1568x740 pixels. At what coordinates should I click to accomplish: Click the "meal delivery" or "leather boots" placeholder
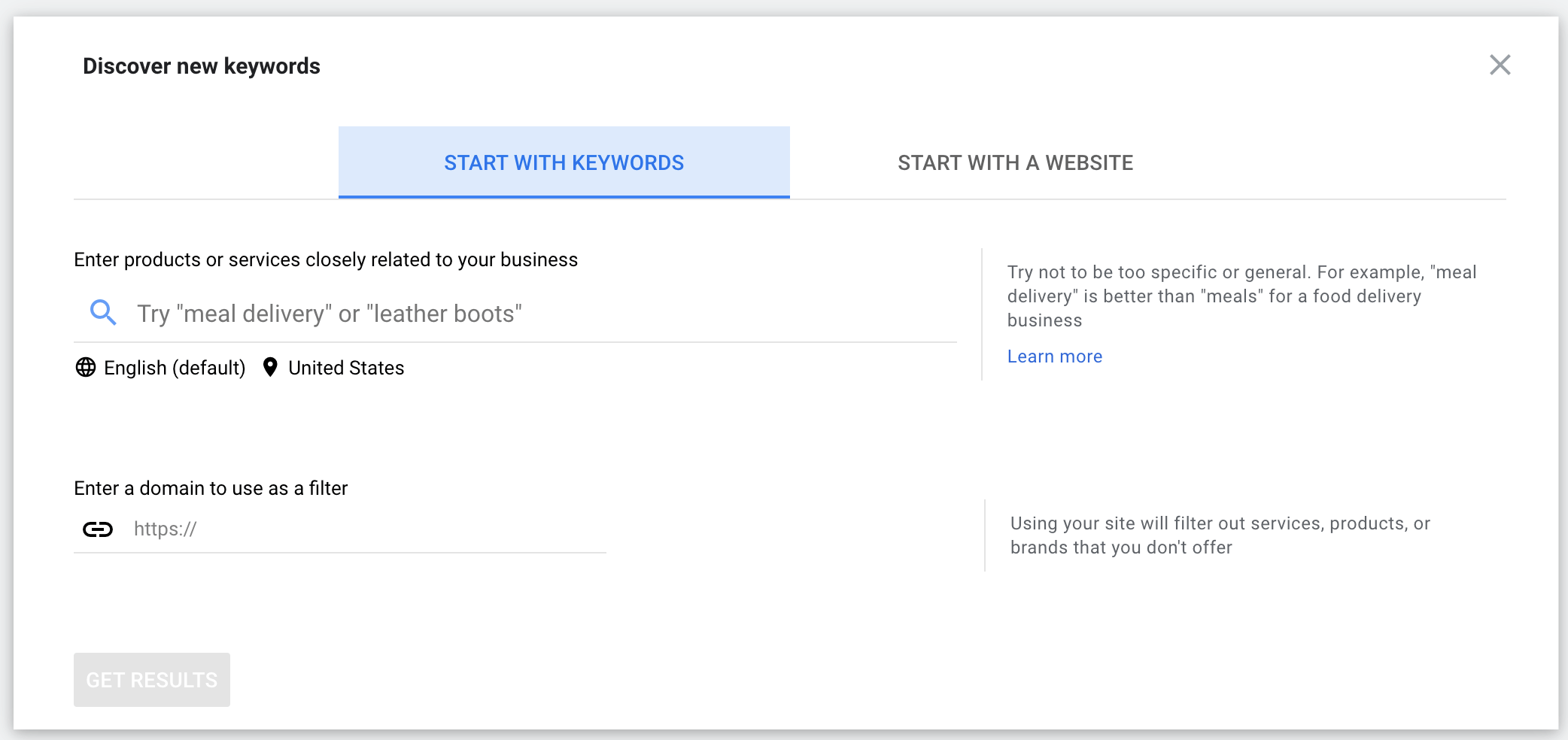(330, 314)
